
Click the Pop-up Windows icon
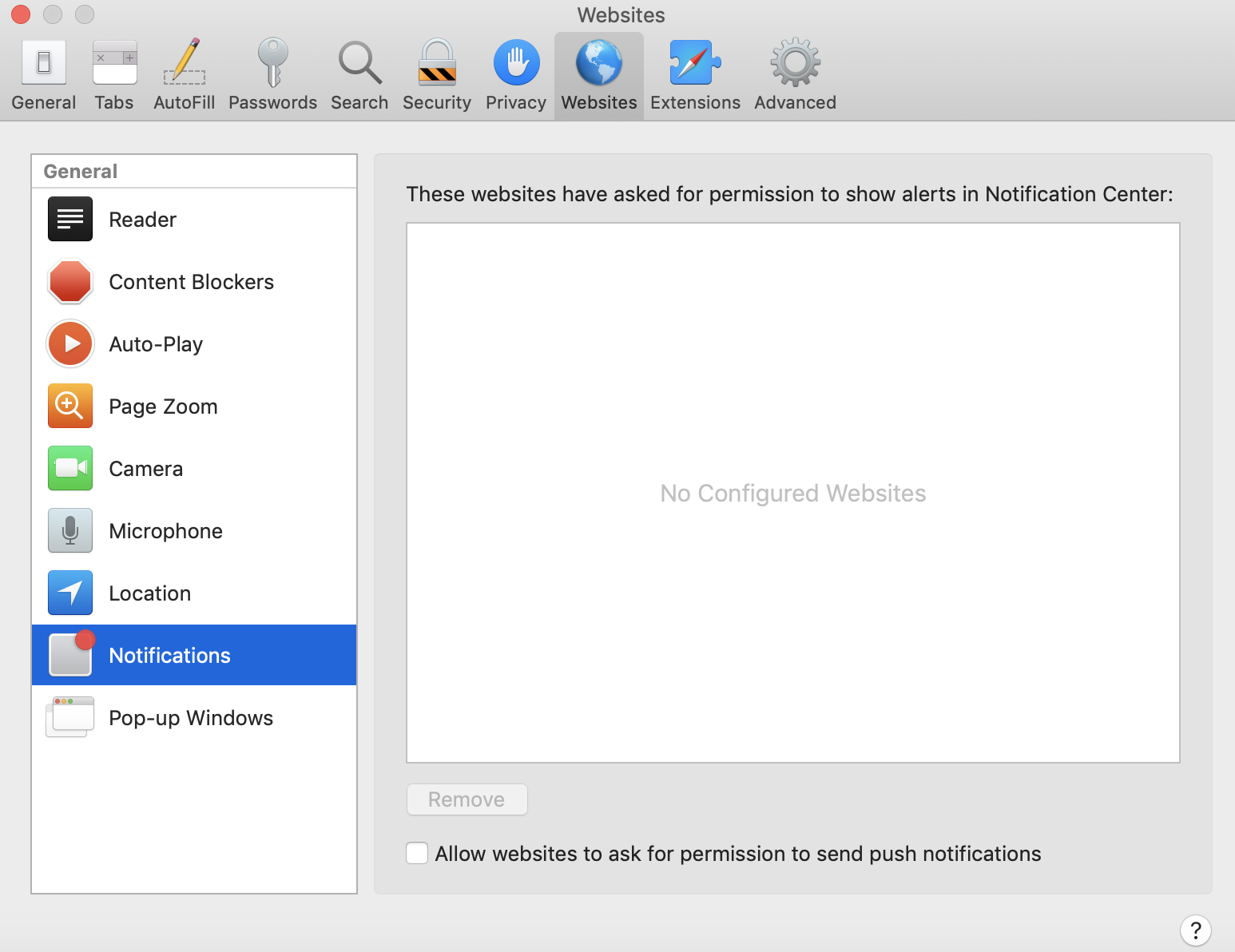coord(70,716)
